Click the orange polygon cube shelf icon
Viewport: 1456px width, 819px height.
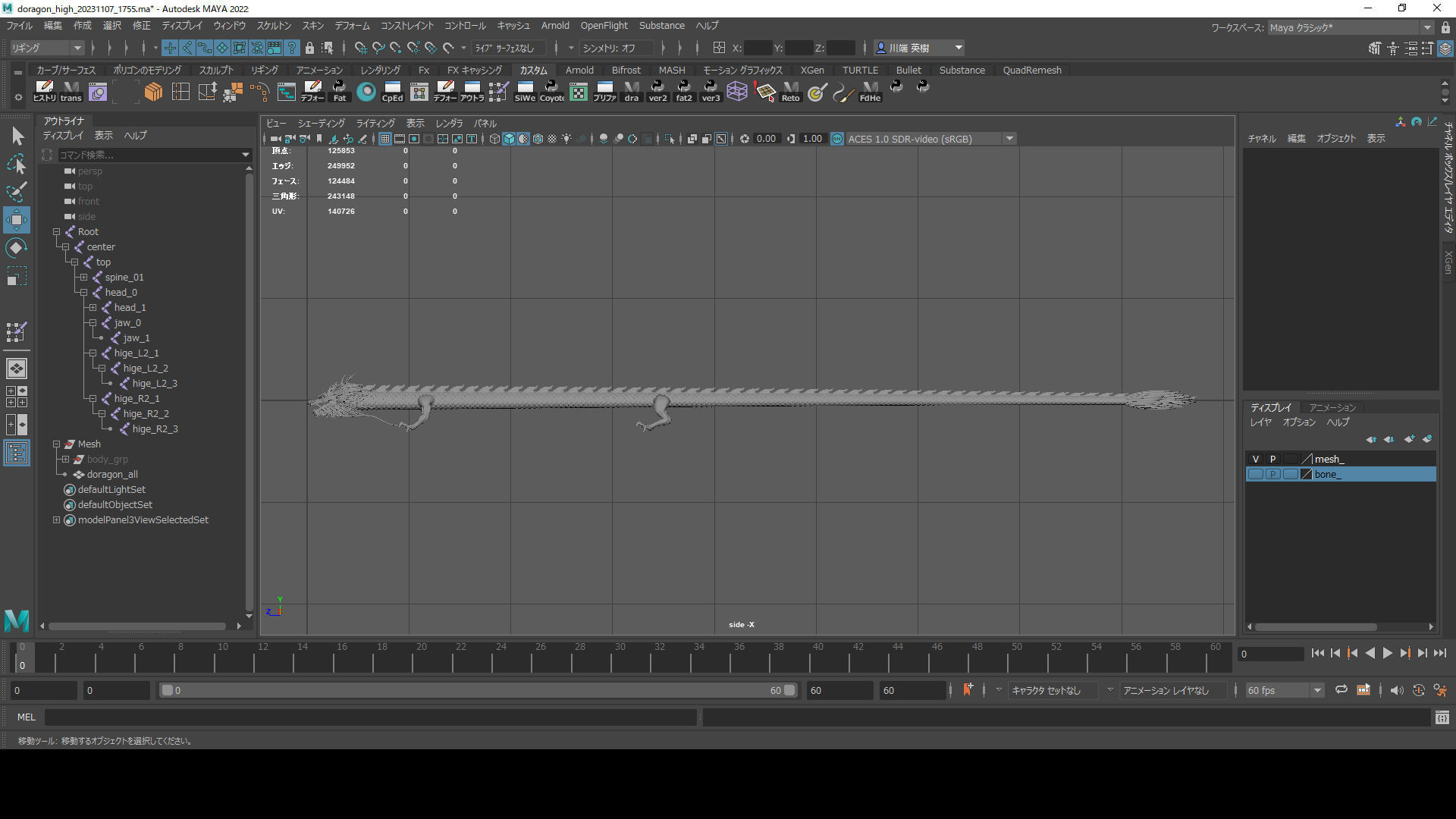tap(153, 92)
